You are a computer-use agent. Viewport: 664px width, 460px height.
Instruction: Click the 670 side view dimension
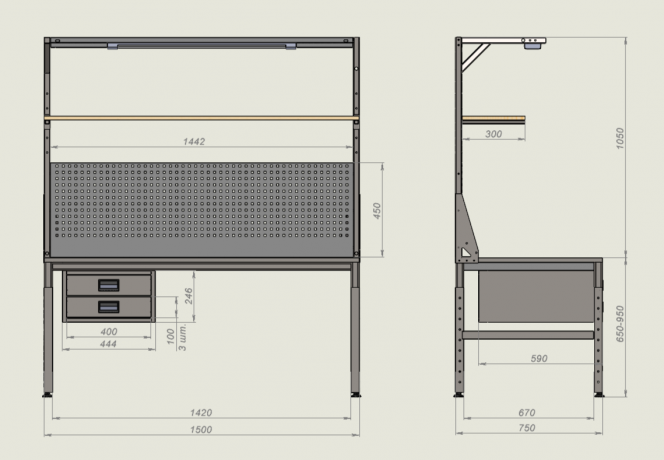pyautogui.click(x=527, y=413)
